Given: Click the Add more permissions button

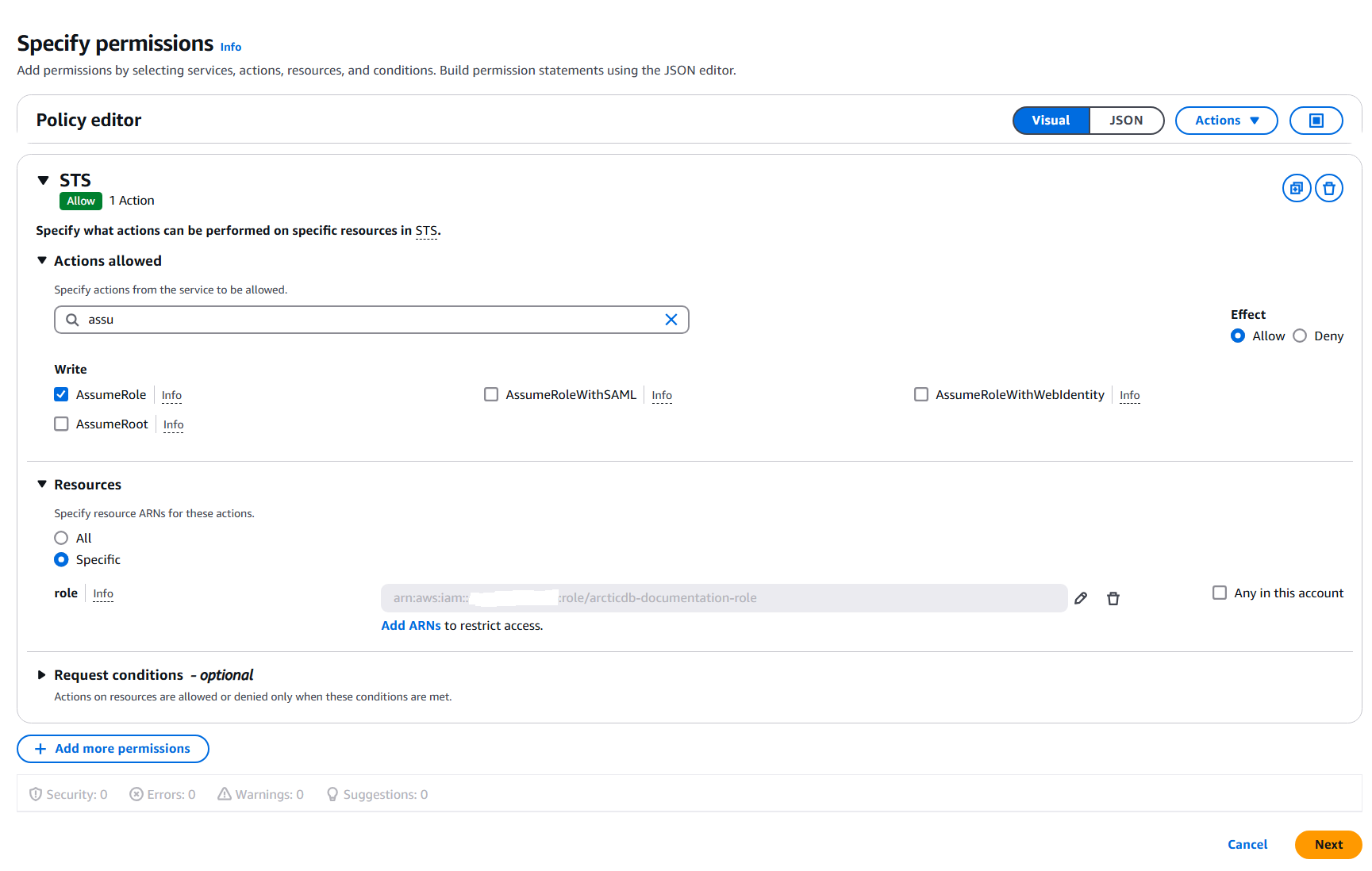Looking at the screenshot, I should click(x=113, y=749).
